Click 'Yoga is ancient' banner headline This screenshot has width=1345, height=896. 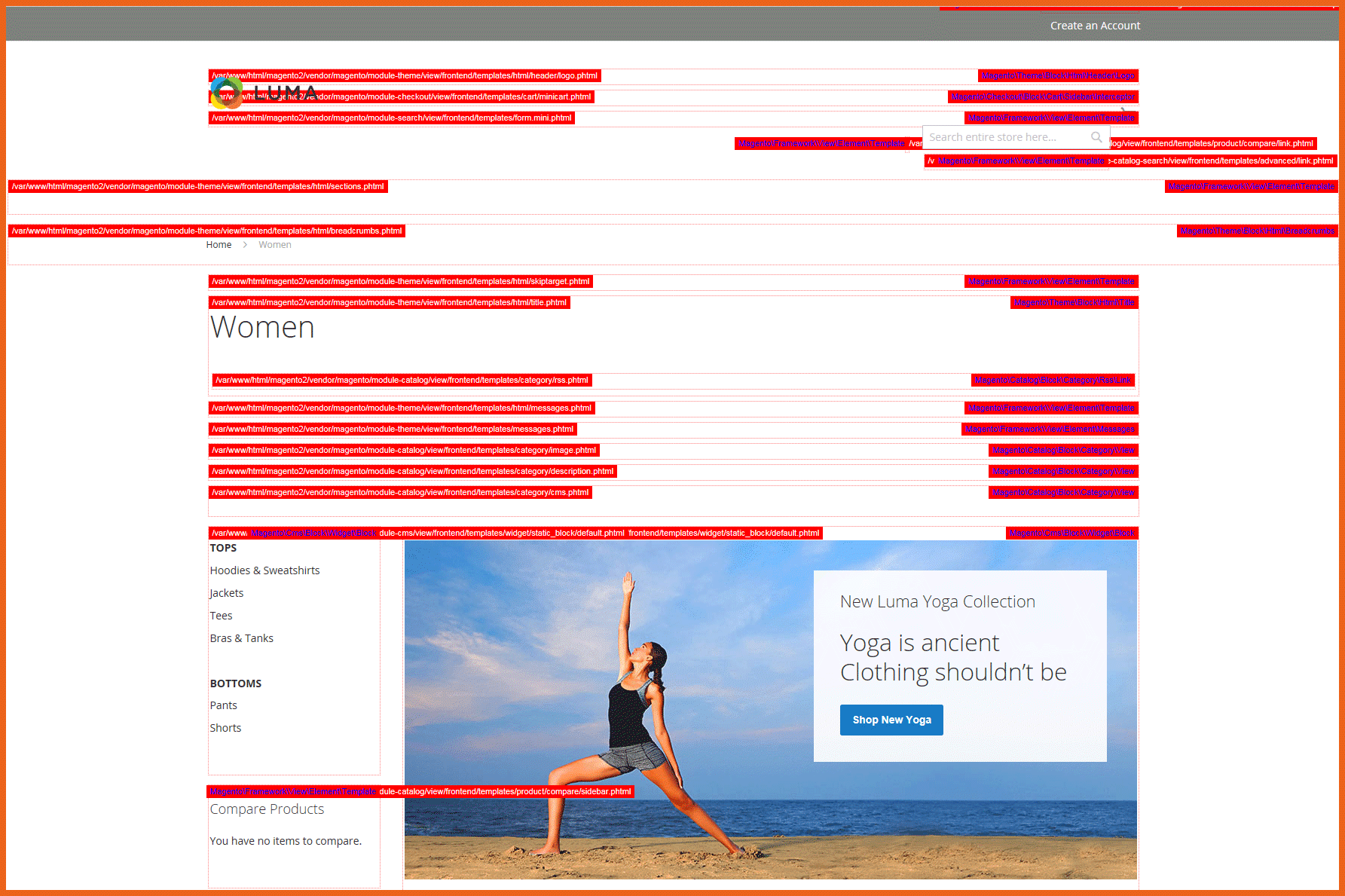point(919,643)
